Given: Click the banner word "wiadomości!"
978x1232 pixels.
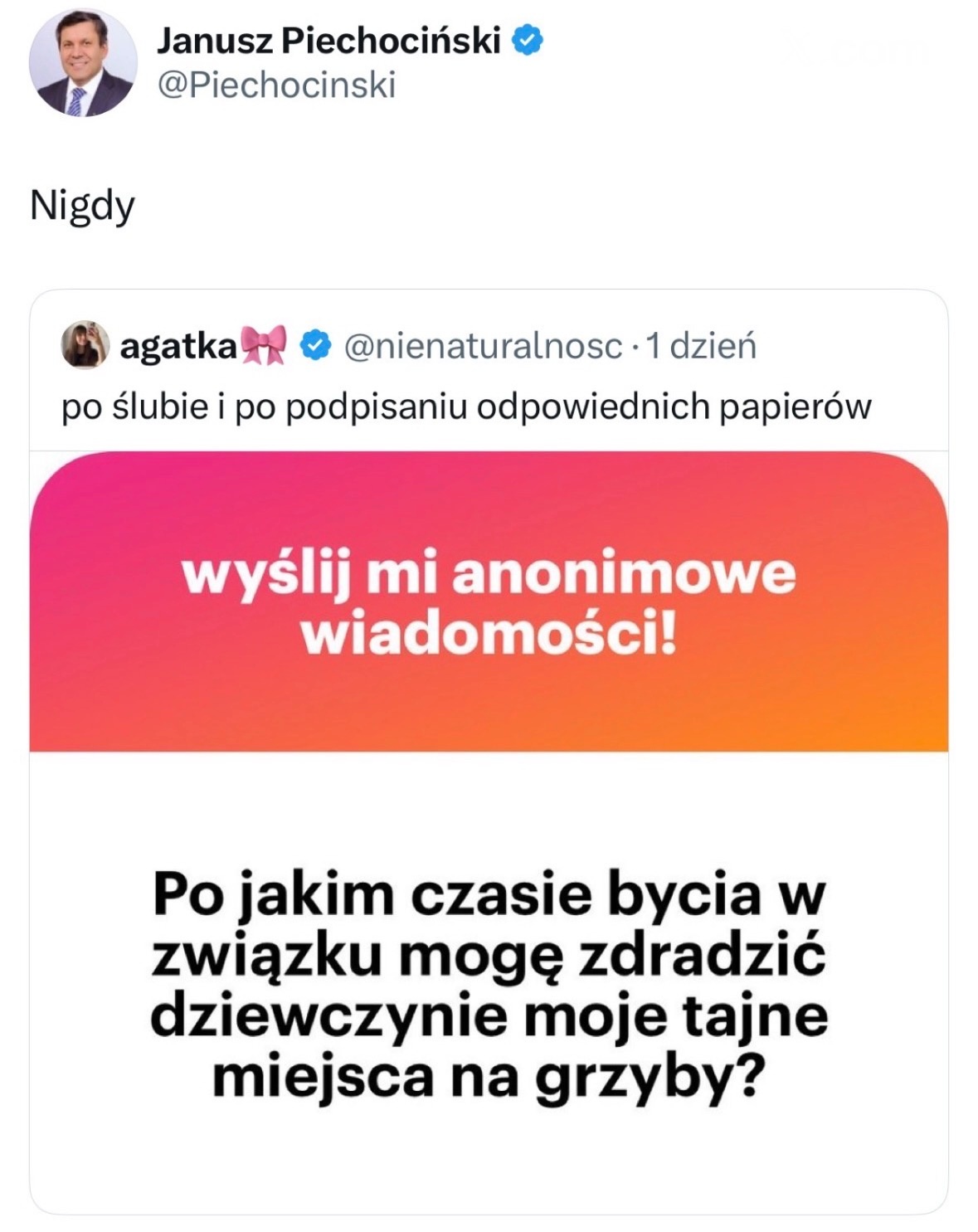Looking at the screenshot, I should (489, 635).
